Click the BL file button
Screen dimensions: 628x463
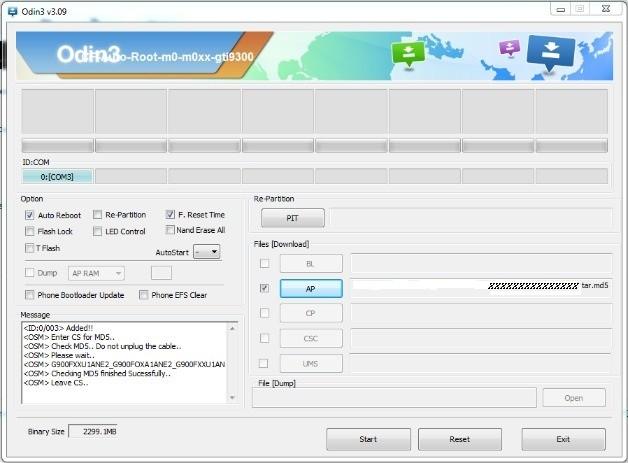click(x=311, y=264)
